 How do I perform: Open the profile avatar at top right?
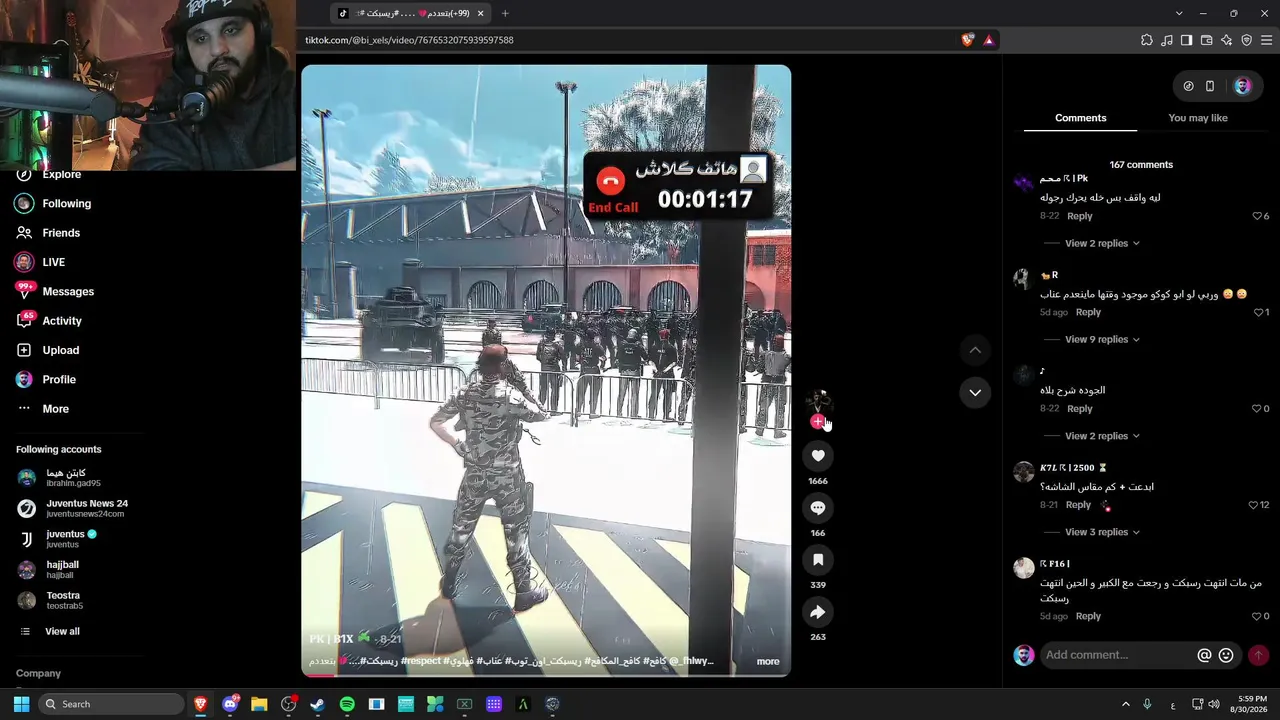click(1243, 86)
